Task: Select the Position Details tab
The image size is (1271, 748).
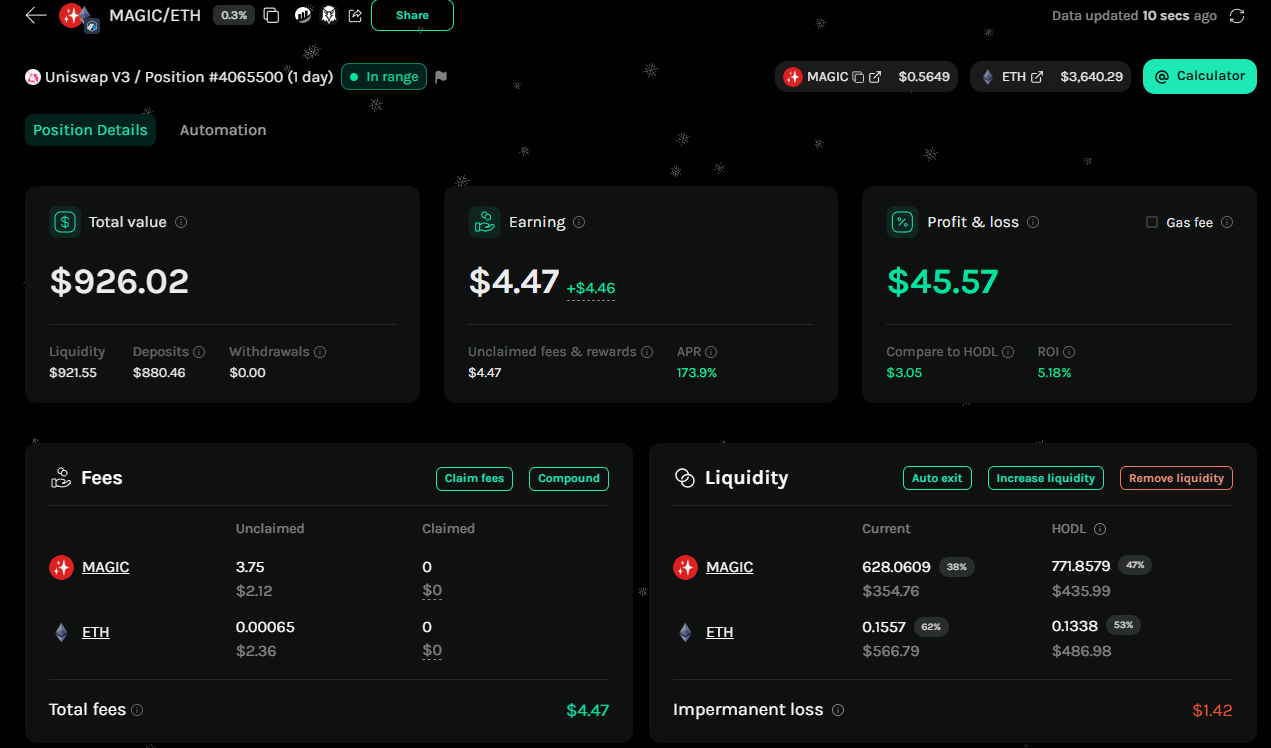Action: pos(90,130)
